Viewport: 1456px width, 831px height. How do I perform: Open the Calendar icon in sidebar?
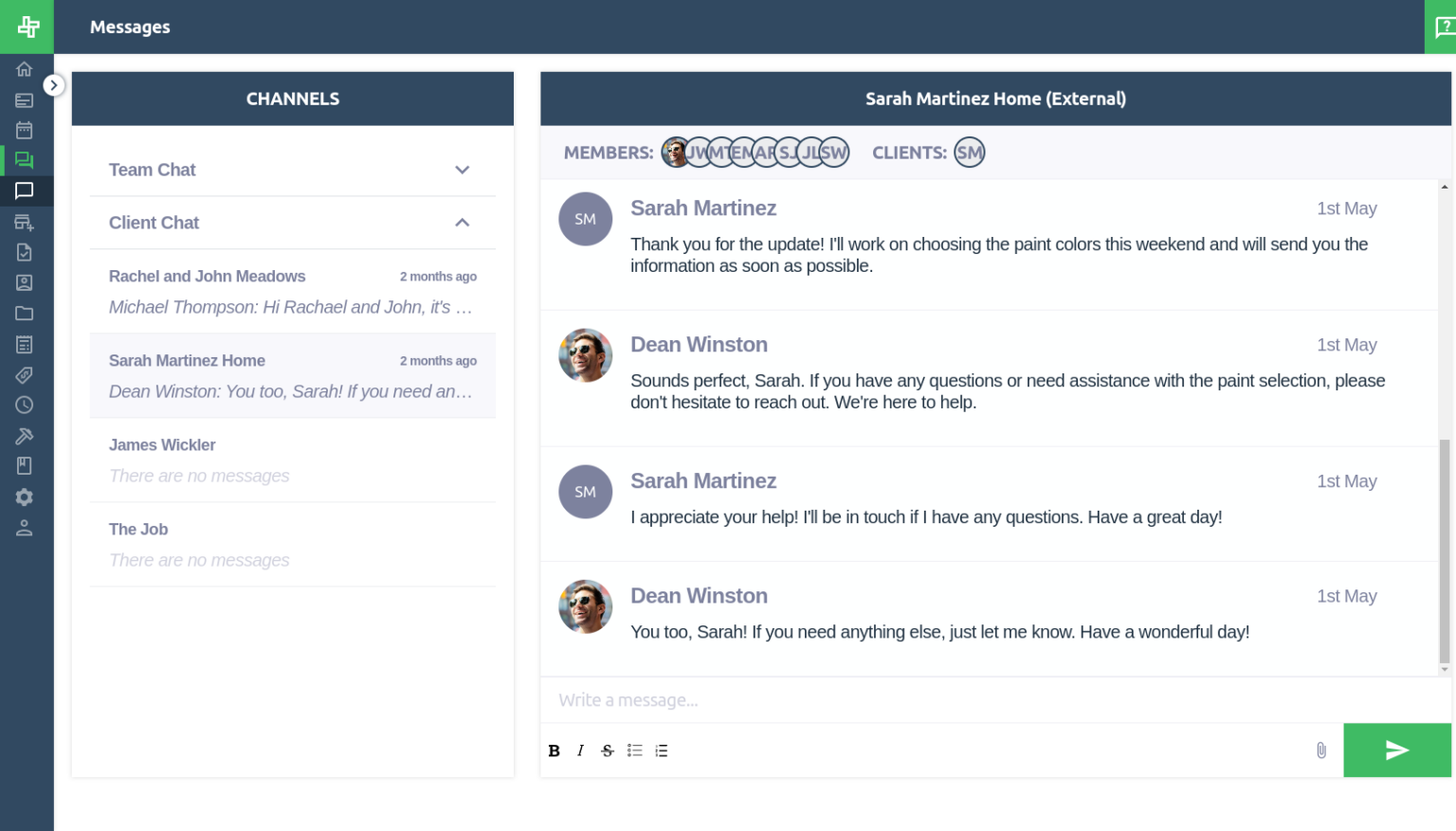click(x=25, y=130)
